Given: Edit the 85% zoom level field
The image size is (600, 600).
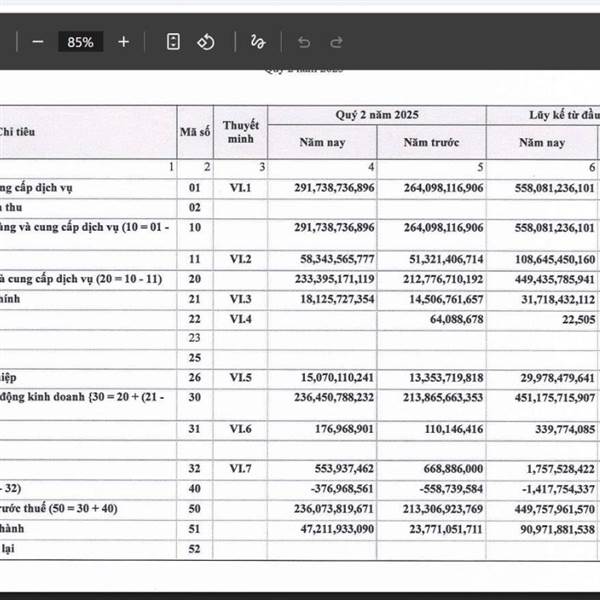Looking at the screenshot, I should (x=80, y=42).
